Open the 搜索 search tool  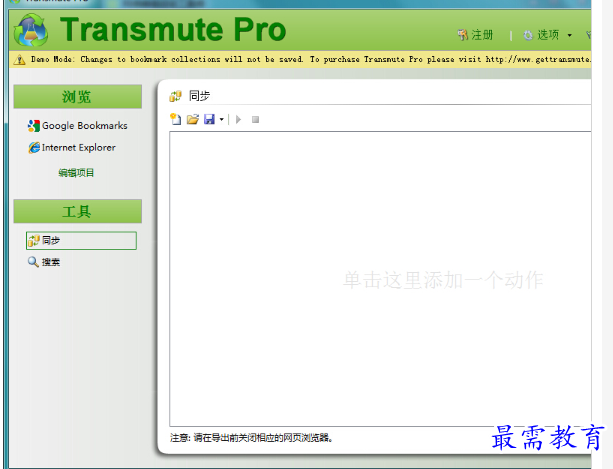pyautogui.click(x=44, y=262)
